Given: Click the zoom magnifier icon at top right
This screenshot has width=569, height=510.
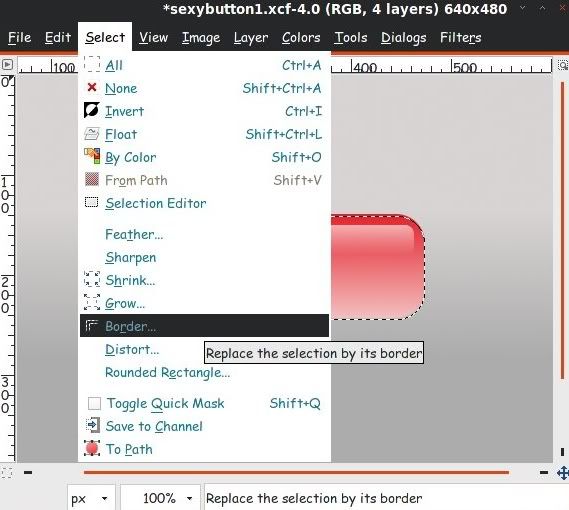Looking at the screenshot, I should [563, 65].
